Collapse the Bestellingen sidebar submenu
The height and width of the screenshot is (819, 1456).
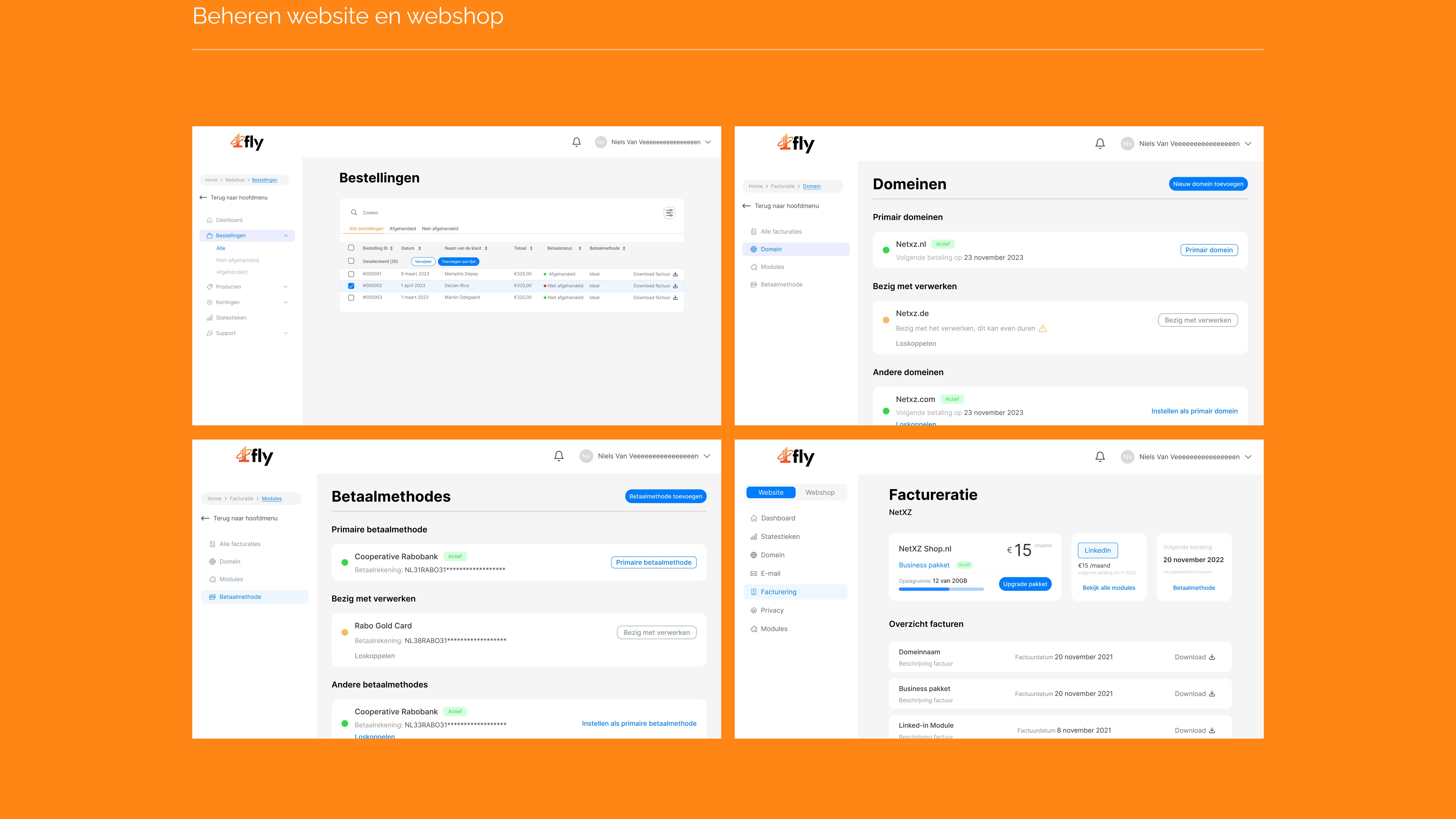tap(286, 236)
